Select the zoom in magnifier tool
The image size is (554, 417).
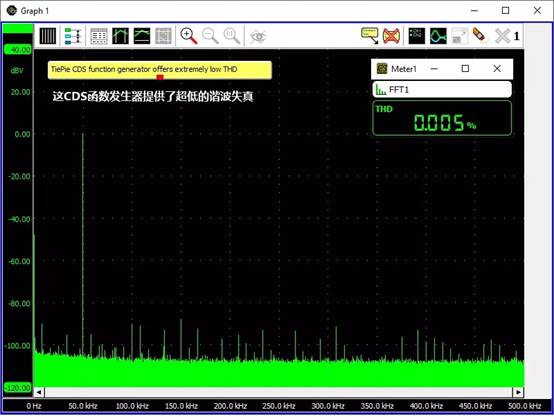[x=189, y=36]
